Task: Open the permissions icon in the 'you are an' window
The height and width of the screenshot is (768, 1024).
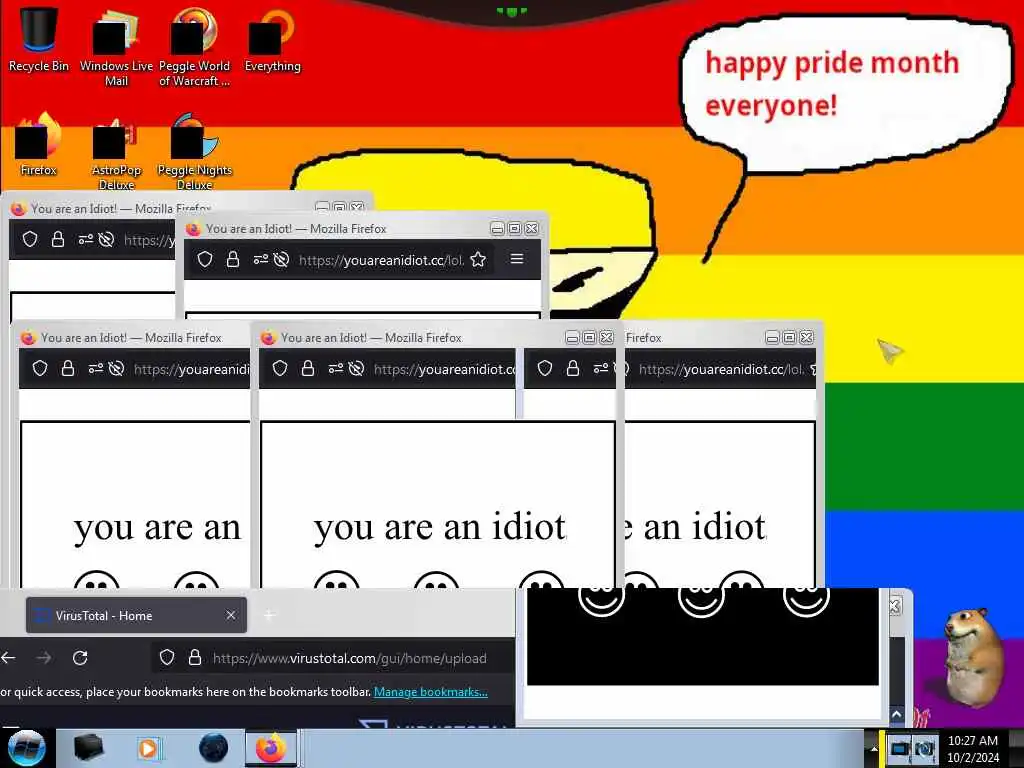Action: (95, 369)
